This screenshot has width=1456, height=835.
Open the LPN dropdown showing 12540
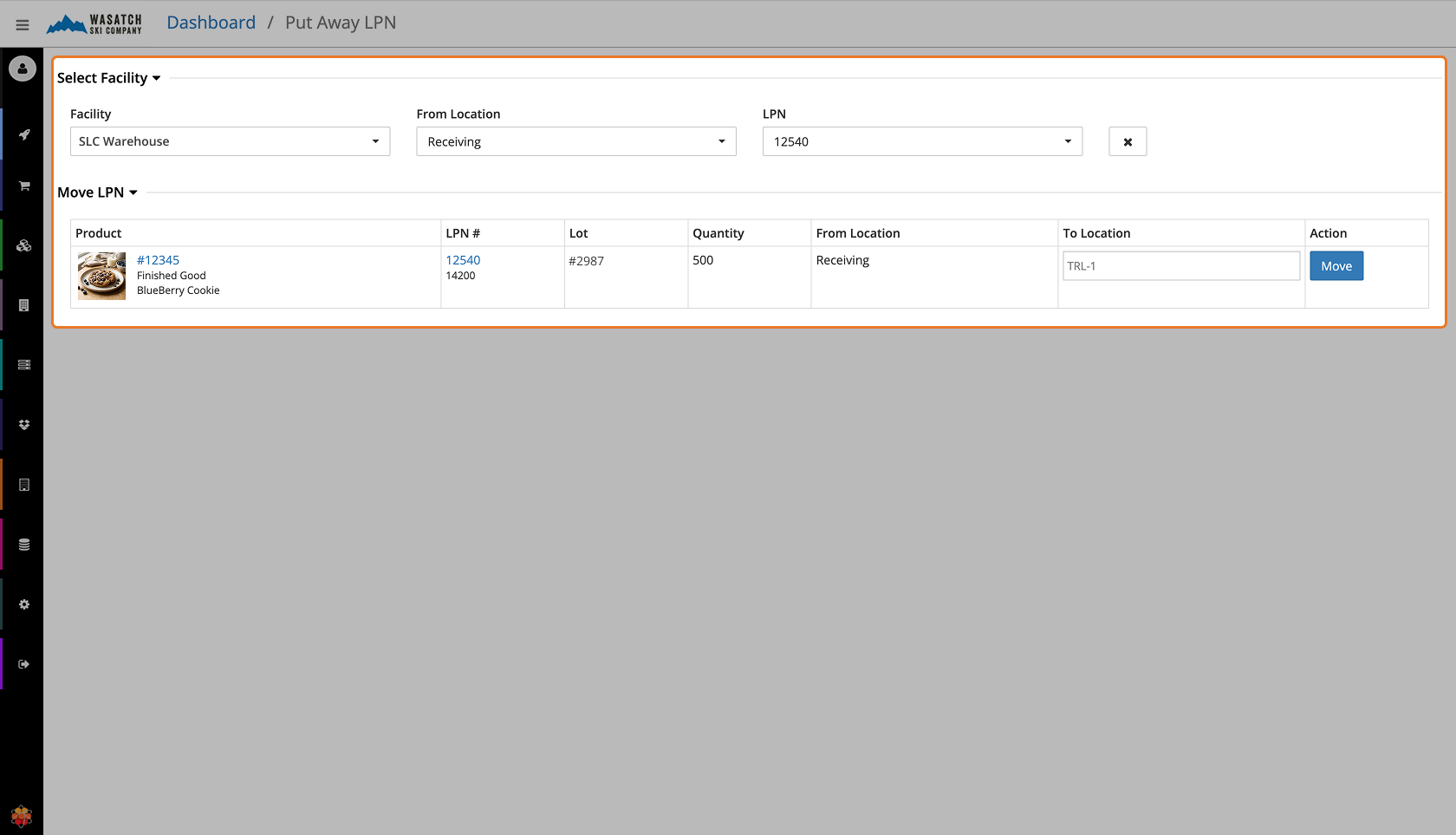tap(922, 141)
